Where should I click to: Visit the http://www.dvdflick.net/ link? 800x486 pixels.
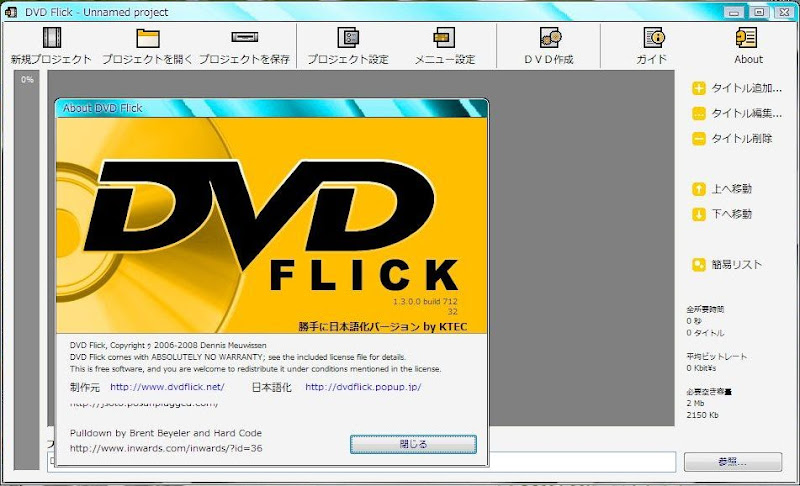click(x=167, y=386)
